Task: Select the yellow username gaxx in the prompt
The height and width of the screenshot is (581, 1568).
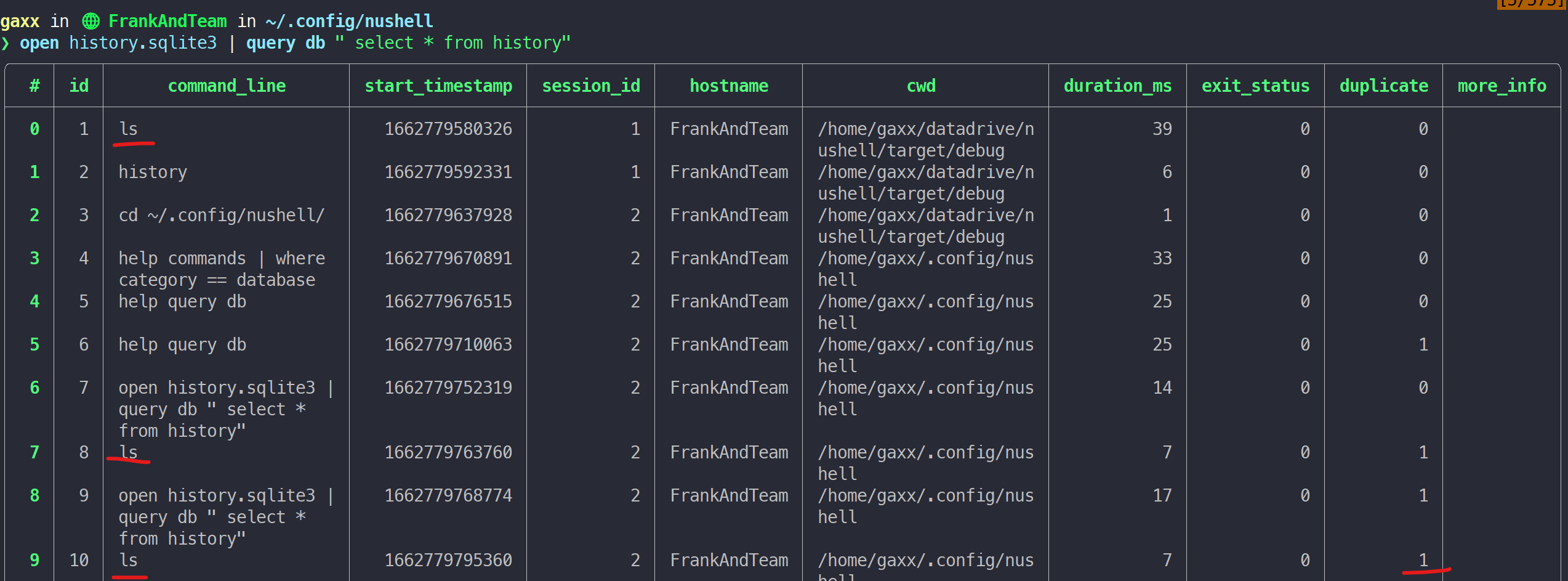Action: click(x=20, y=21)
